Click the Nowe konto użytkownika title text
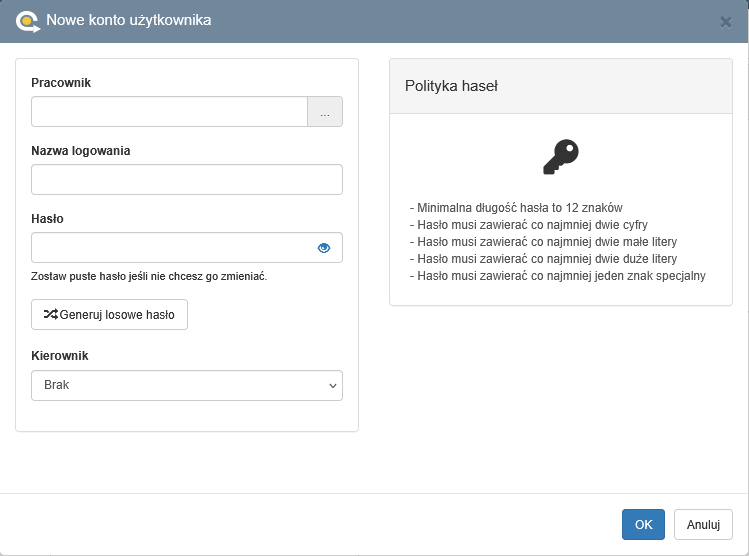The width and height of the screenshot is (749, 556). pos(129,20)
